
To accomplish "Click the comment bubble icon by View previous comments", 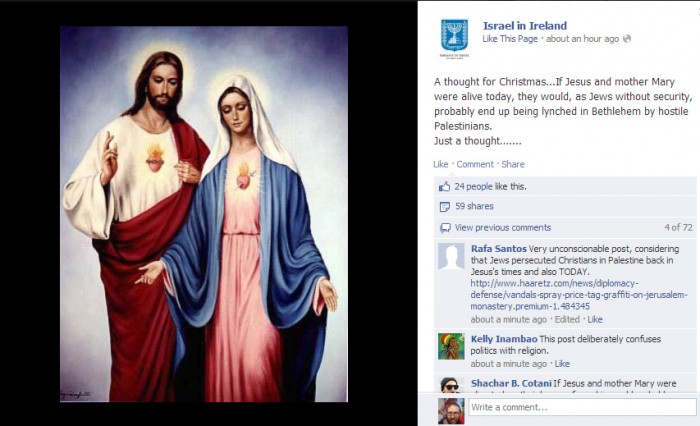I will point(445,228).
